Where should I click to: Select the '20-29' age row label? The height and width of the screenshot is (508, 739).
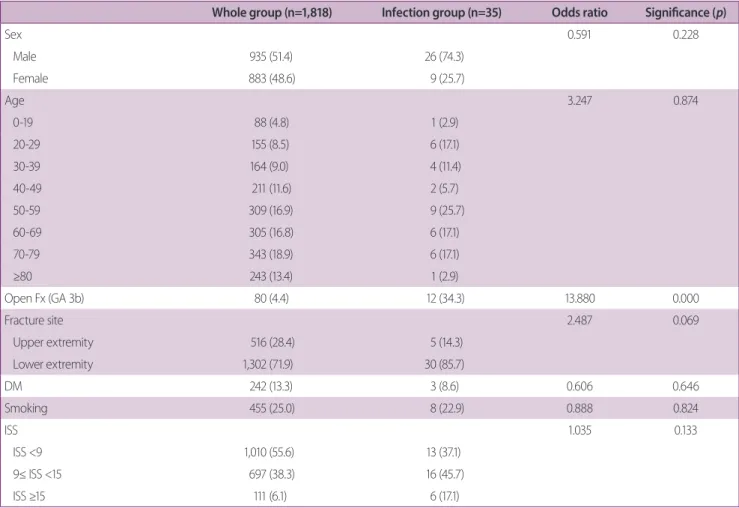click(x=26, y=144)
